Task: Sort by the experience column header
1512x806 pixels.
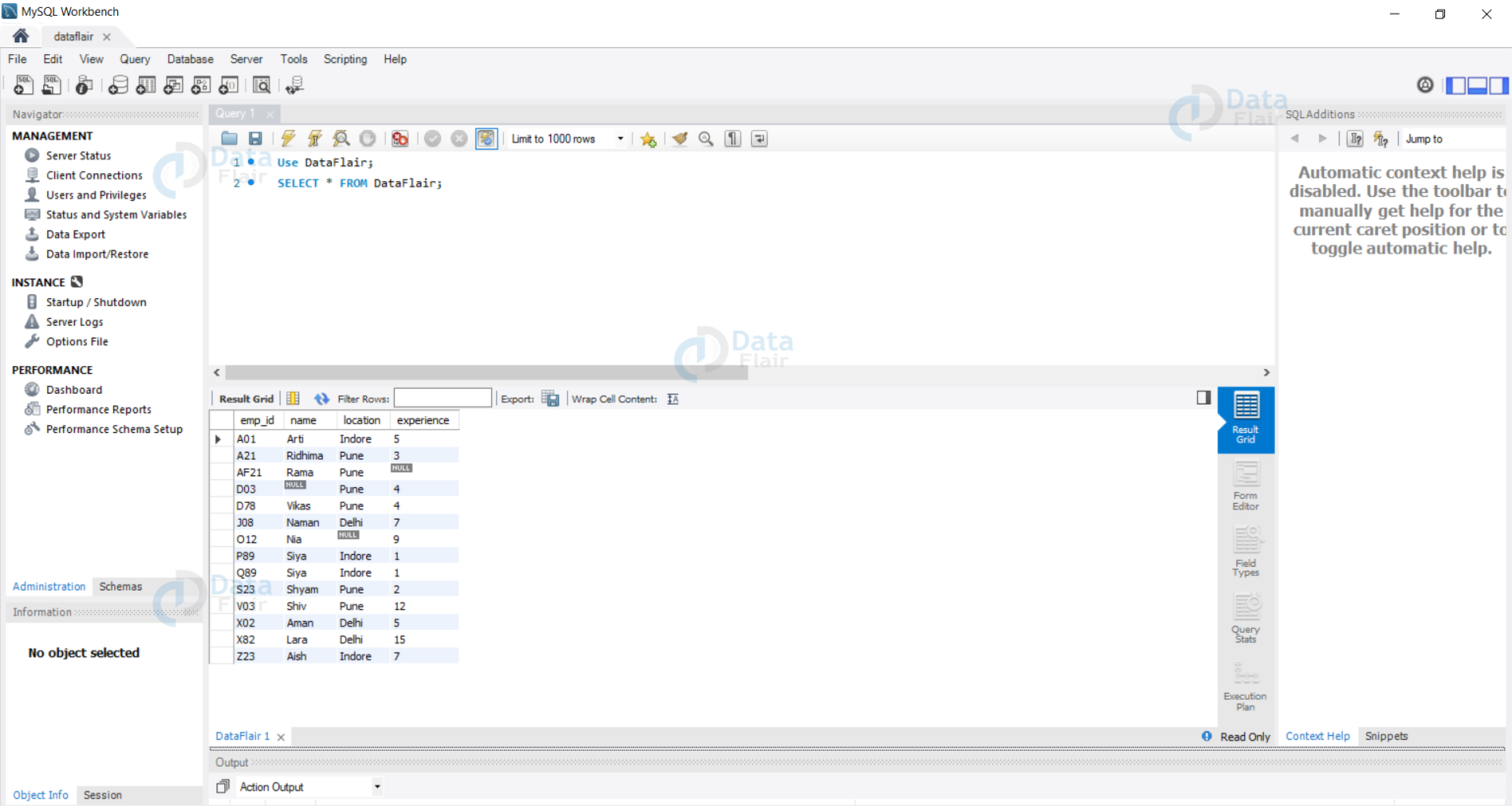Action: [423, 420]
